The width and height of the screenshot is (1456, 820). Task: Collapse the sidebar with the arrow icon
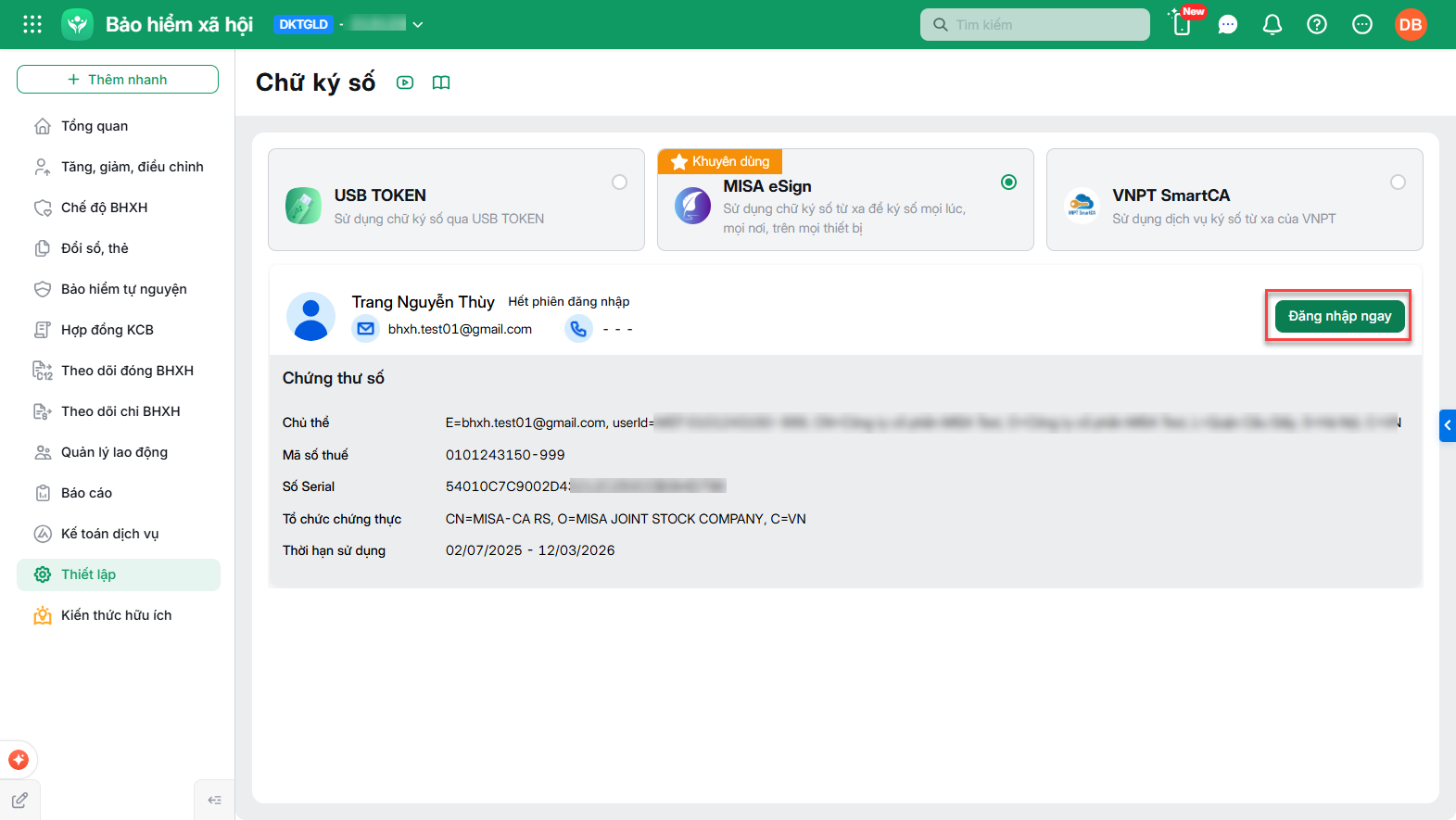tap(215, 801)
